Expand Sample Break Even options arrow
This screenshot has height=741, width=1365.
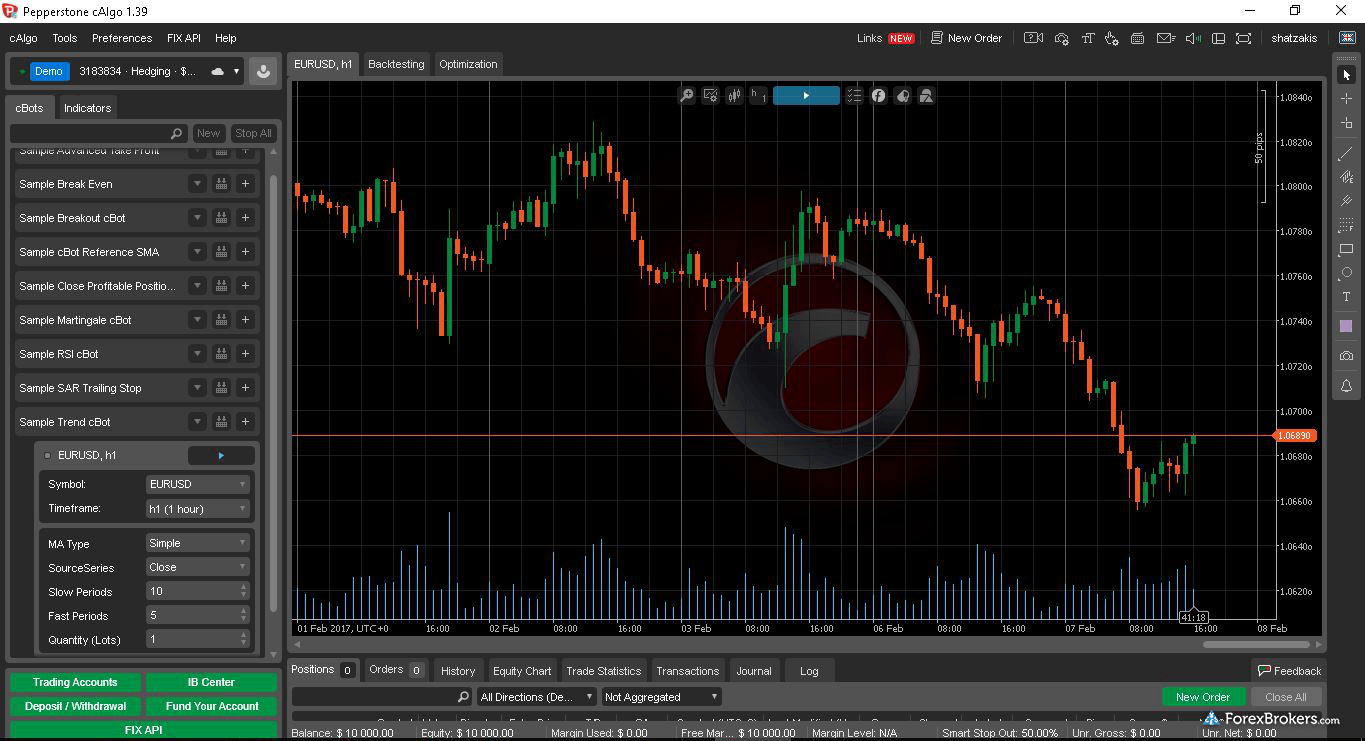point(197,184)
